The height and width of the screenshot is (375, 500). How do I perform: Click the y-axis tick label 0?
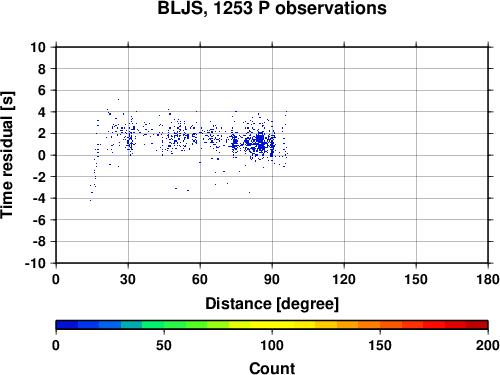click(42, 155)
